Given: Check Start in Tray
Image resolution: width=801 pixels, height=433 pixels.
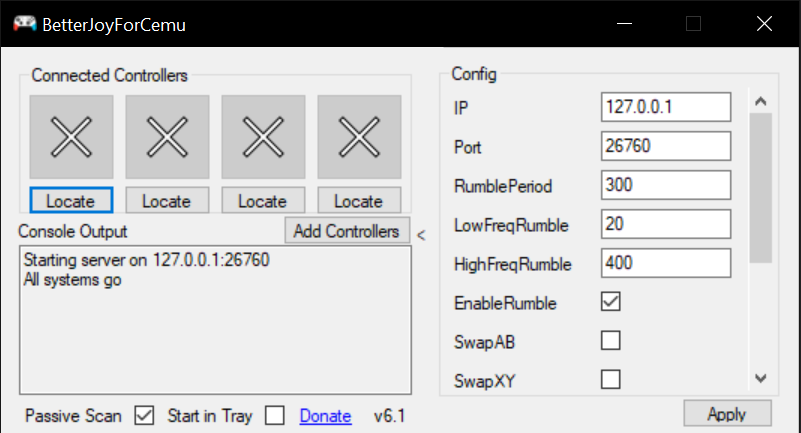Looking at the screenshot, I should [275, 416].
